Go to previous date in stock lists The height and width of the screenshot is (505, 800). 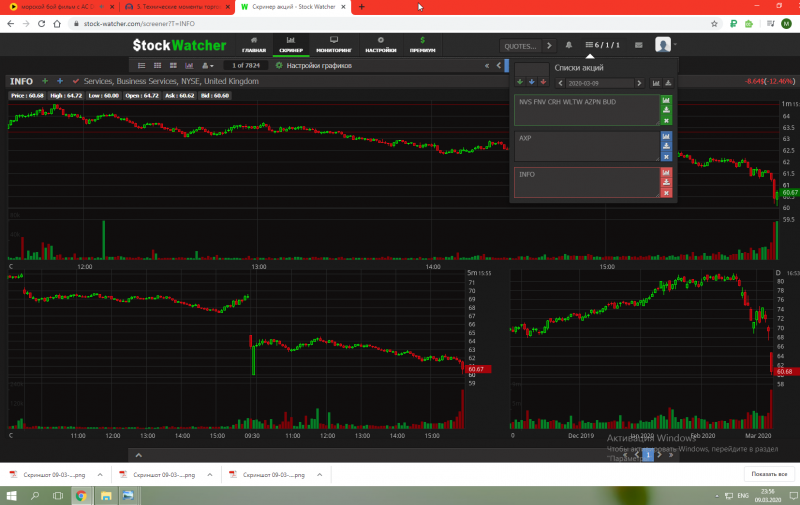click(560, 83)
